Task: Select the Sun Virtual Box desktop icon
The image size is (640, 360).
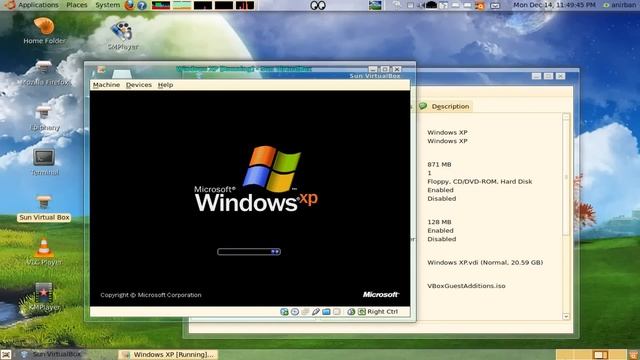Action: [x=44, y=208]
